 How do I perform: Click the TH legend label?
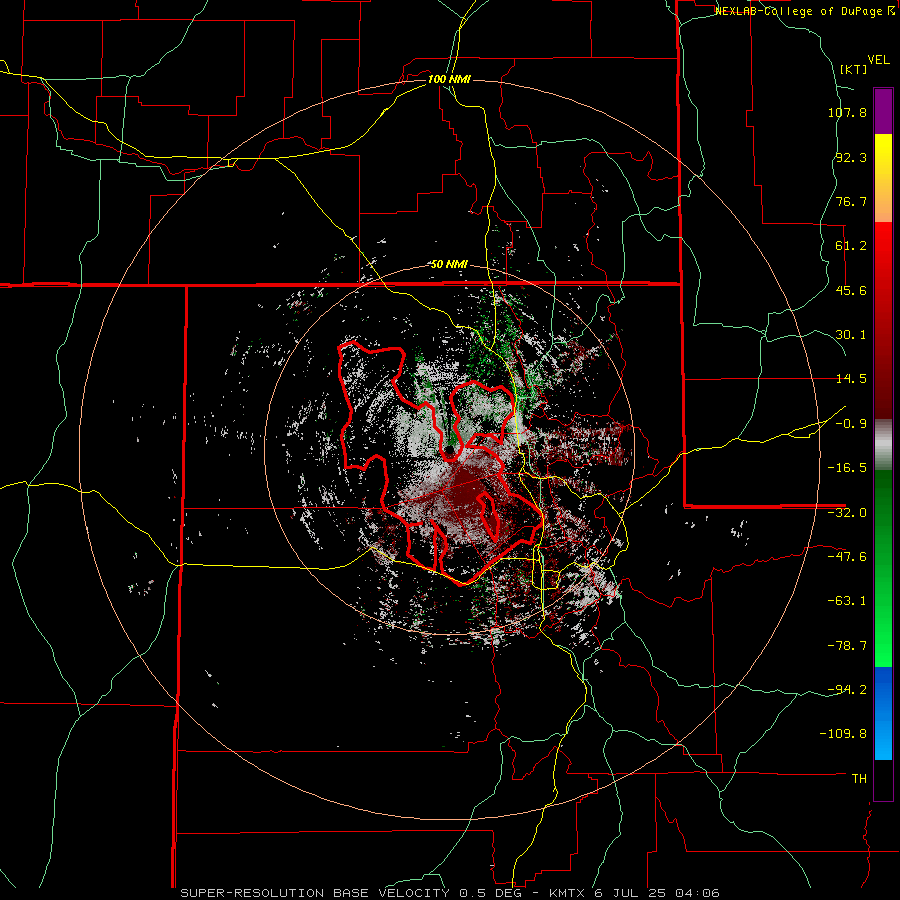pyautogui.click(x=859, y=779)
